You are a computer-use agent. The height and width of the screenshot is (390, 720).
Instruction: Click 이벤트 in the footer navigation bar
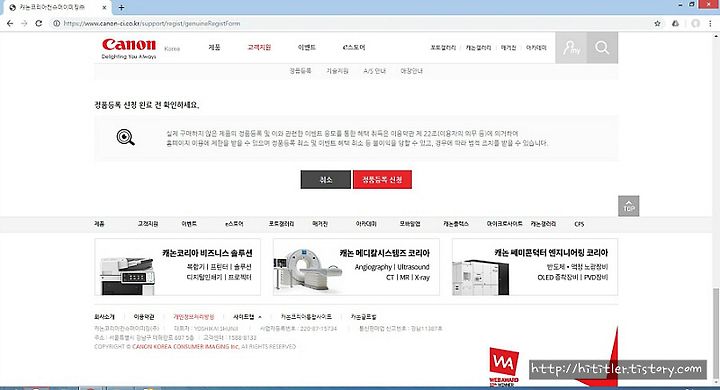click(189, 224)
